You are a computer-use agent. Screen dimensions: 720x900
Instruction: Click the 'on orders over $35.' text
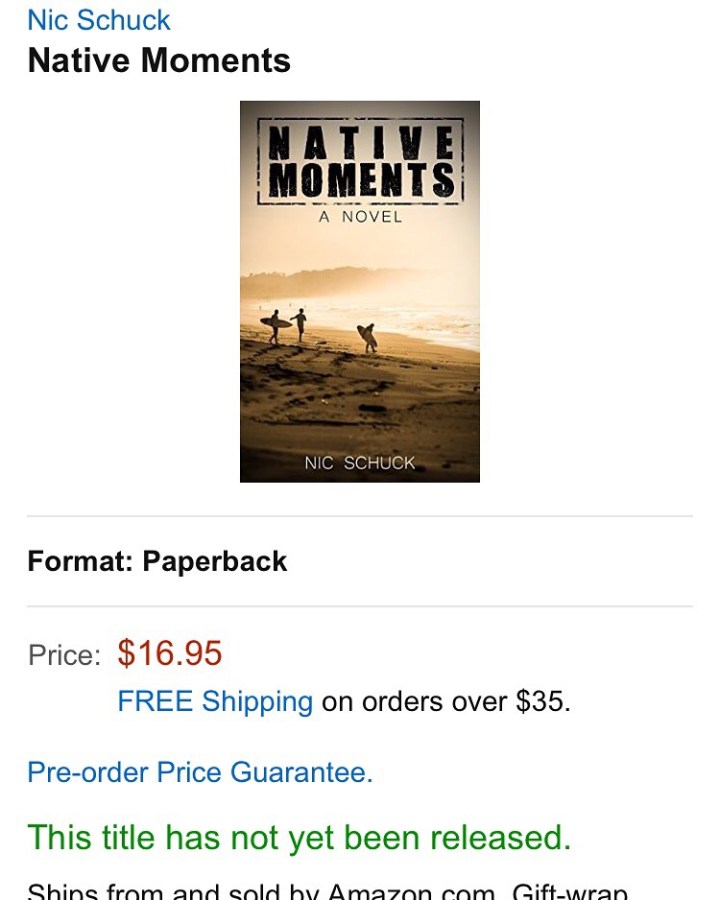(446, 701)
